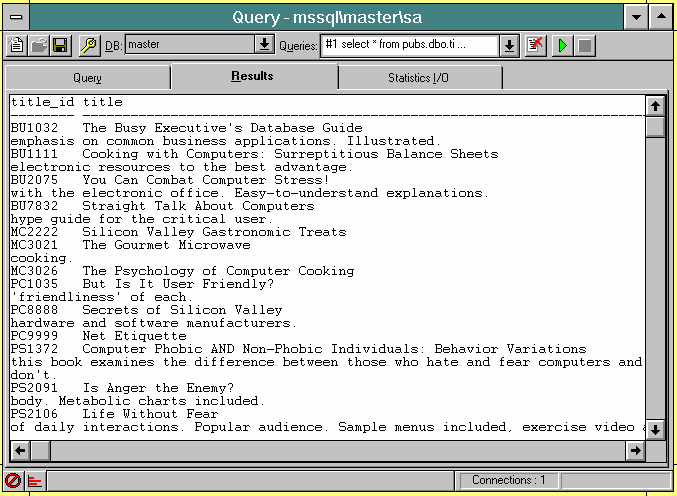Click row PS2091 Is Anger the Enemy?
This screenshot has height=496, width=677.
pos(123,388)
